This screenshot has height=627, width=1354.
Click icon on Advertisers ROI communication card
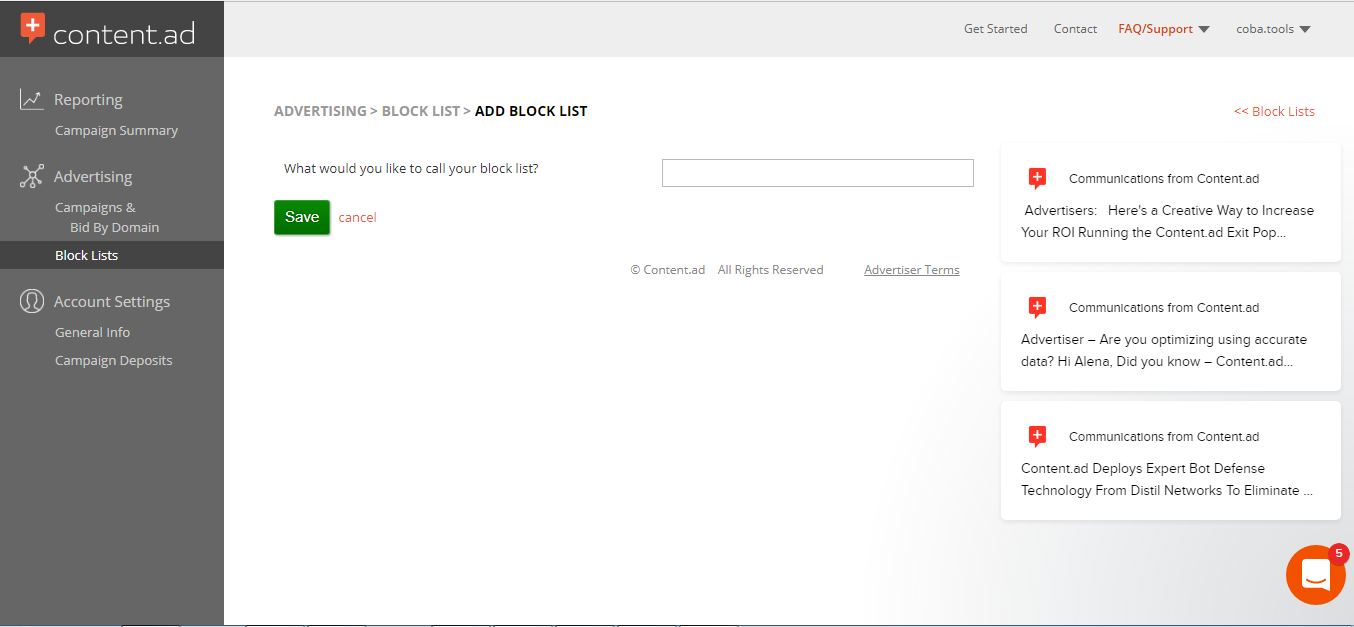[x=1038, y=179]
